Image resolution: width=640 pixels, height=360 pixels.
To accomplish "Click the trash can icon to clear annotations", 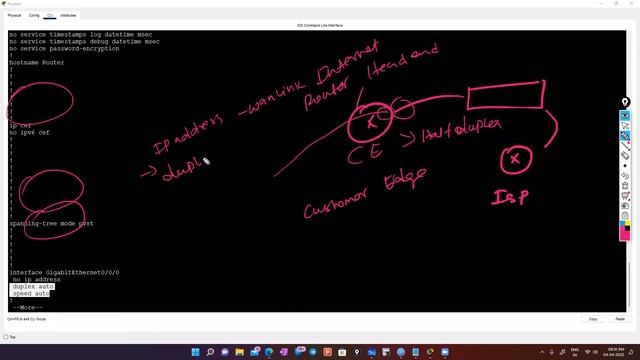I will tap(625, 186).
